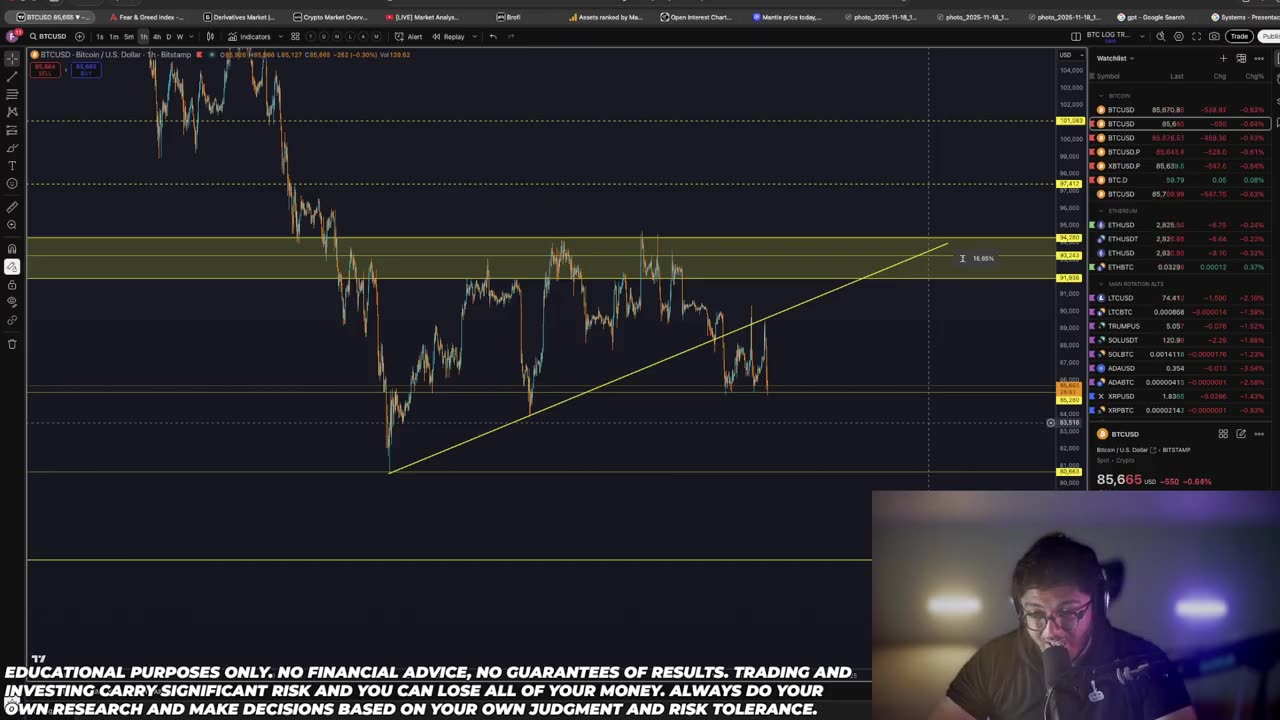Switch to Derivatives Market browser tab
1280x720 pixels.
pos(239,17)
